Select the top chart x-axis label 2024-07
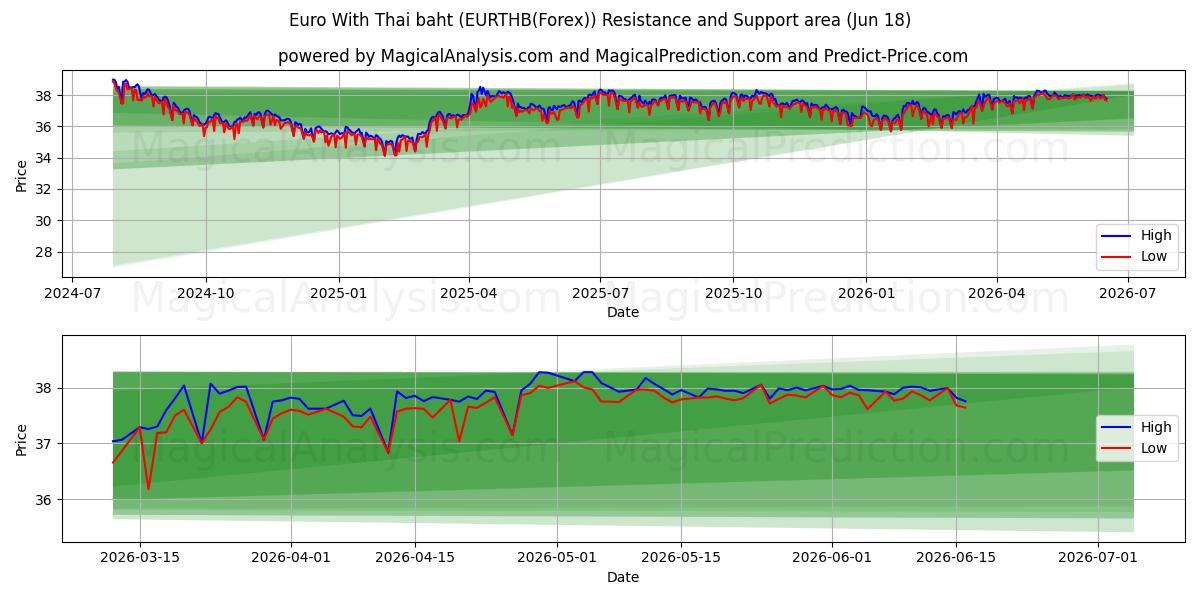Image resolution: width=1200 pixels, height=600 pixels. (74, 294)
